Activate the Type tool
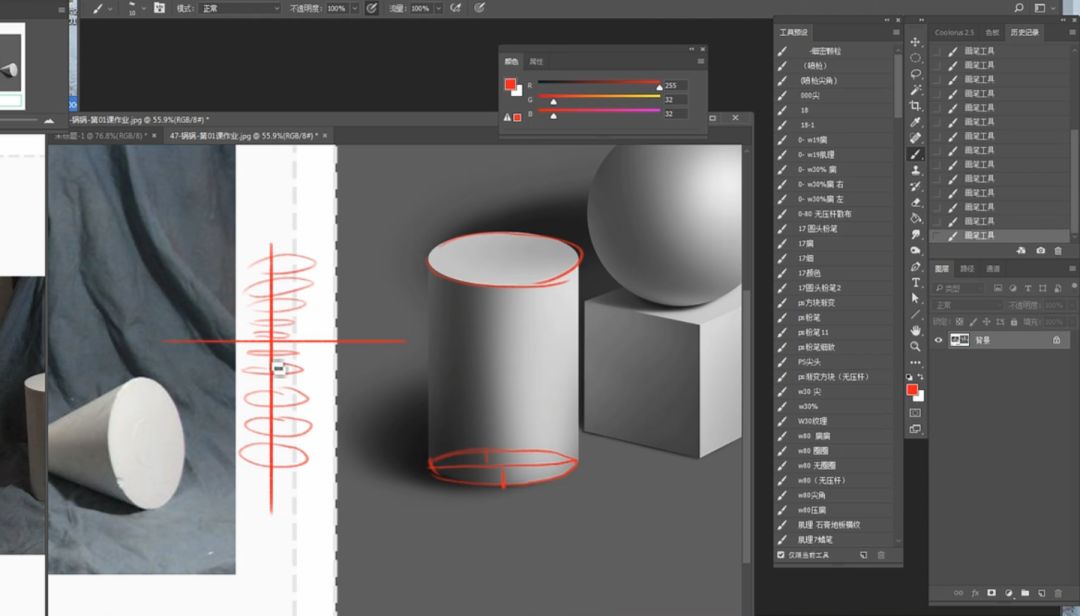 tap(915, 282)
